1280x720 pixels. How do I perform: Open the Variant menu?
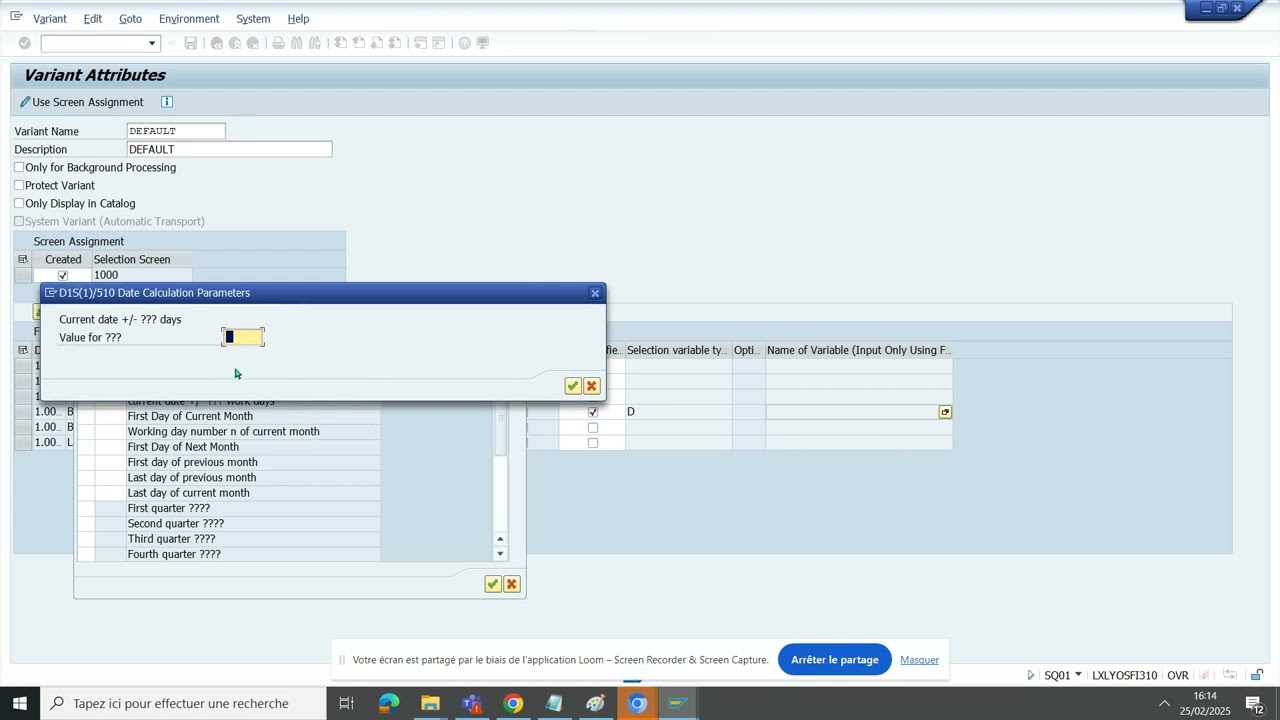[x=50, y=18]
